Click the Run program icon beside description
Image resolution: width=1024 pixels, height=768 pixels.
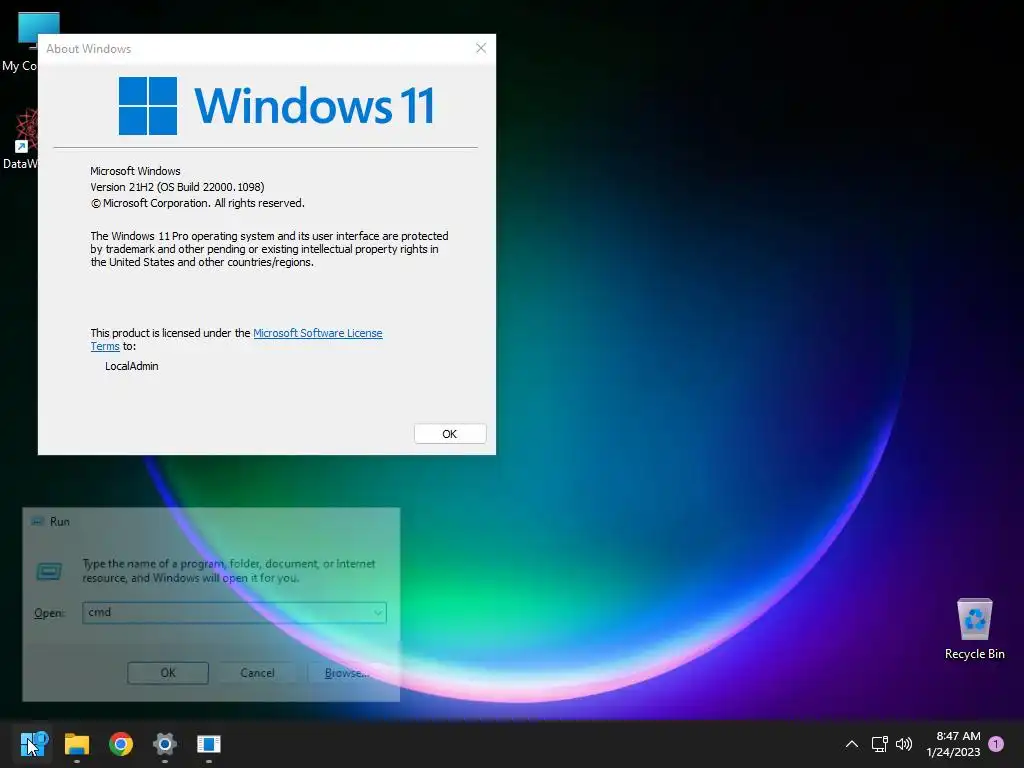49,571
